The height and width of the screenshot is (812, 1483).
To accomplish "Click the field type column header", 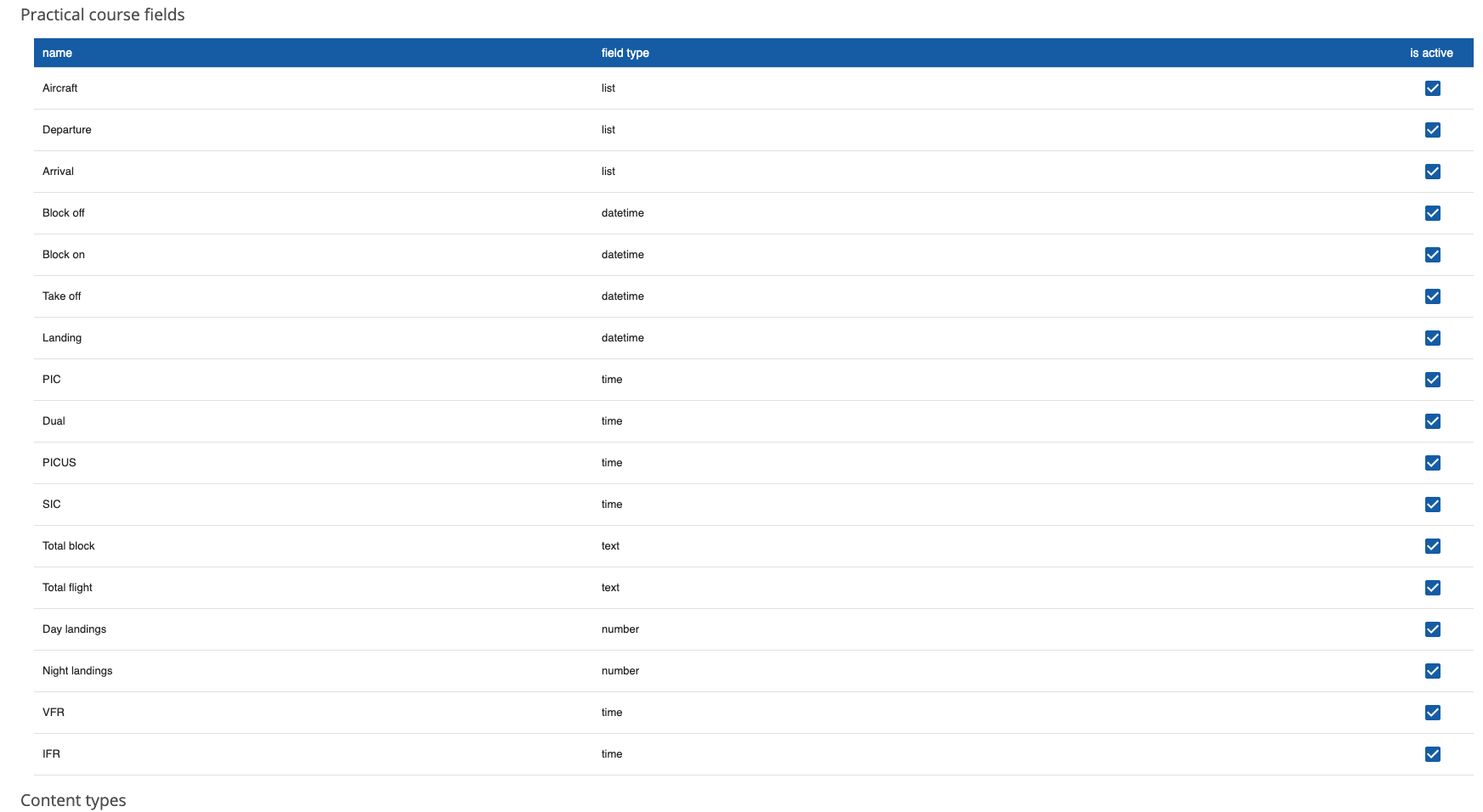I will click(x=625, y=53).
